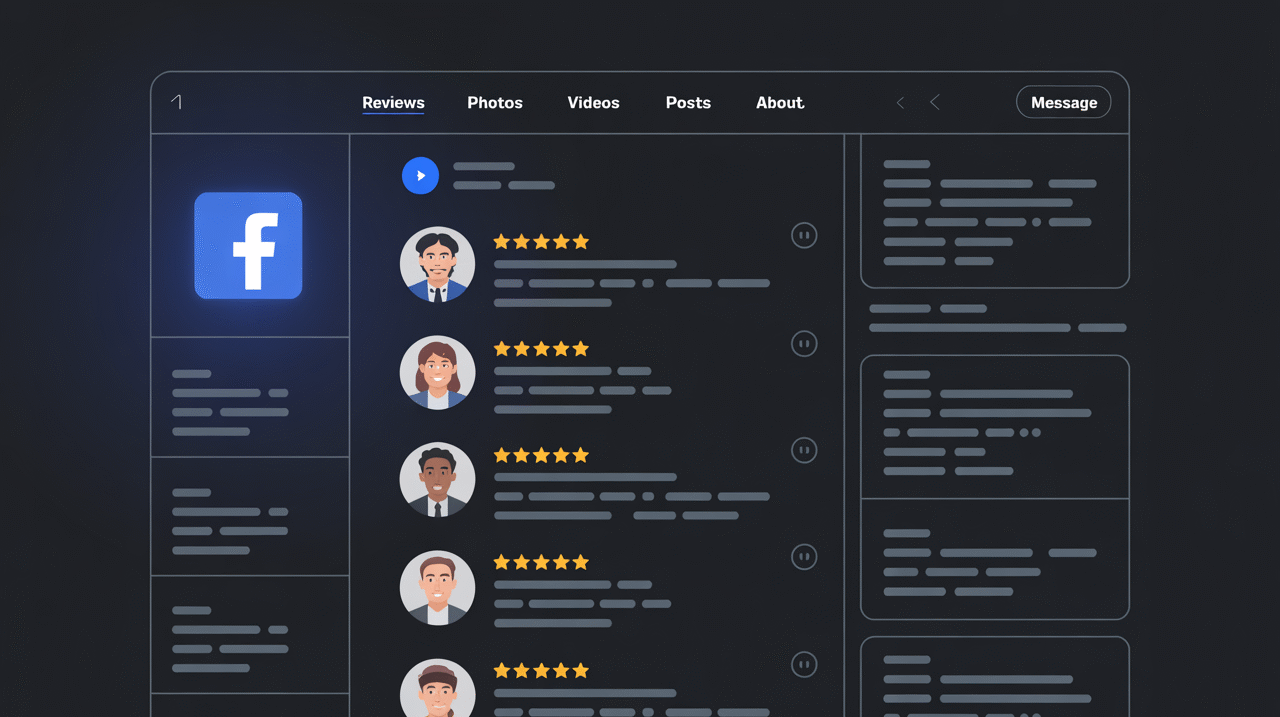Click the first review's round options icon
Viewport: 1280px width, 717px height.
(804, 235)
